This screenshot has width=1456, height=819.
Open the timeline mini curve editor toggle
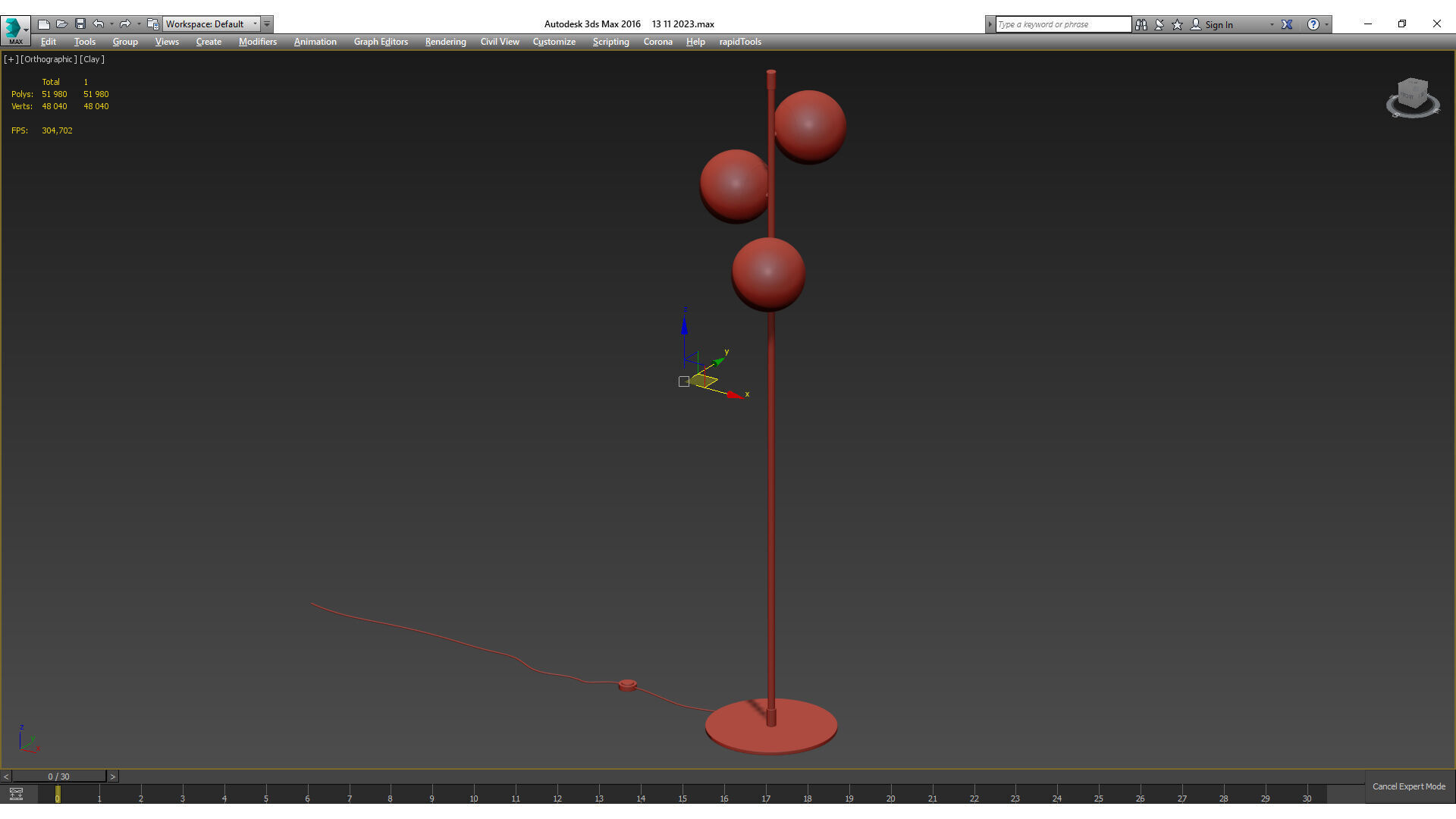tap(16, 794)
